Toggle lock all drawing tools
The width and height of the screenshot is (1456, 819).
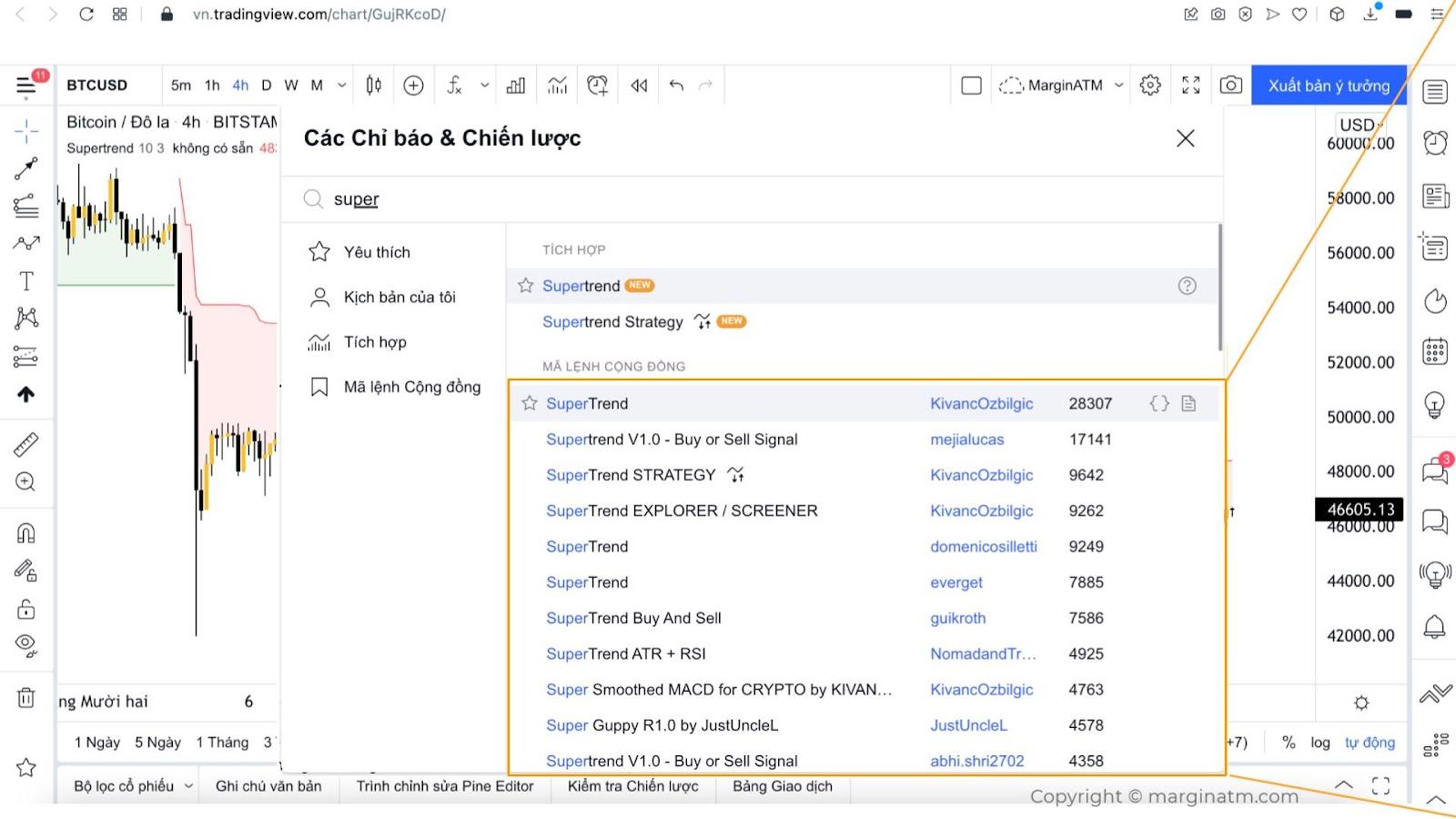[x=26, y=609]
